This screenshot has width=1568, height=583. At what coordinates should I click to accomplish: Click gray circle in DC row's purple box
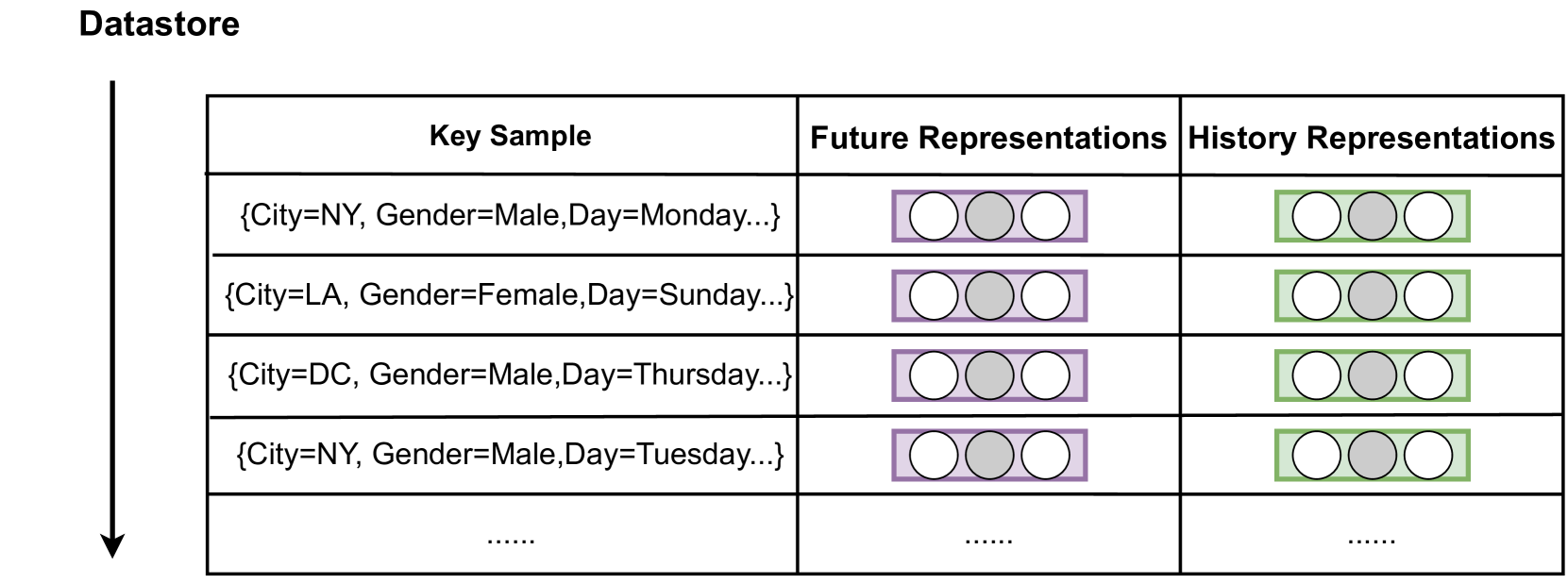click(989, 375)
